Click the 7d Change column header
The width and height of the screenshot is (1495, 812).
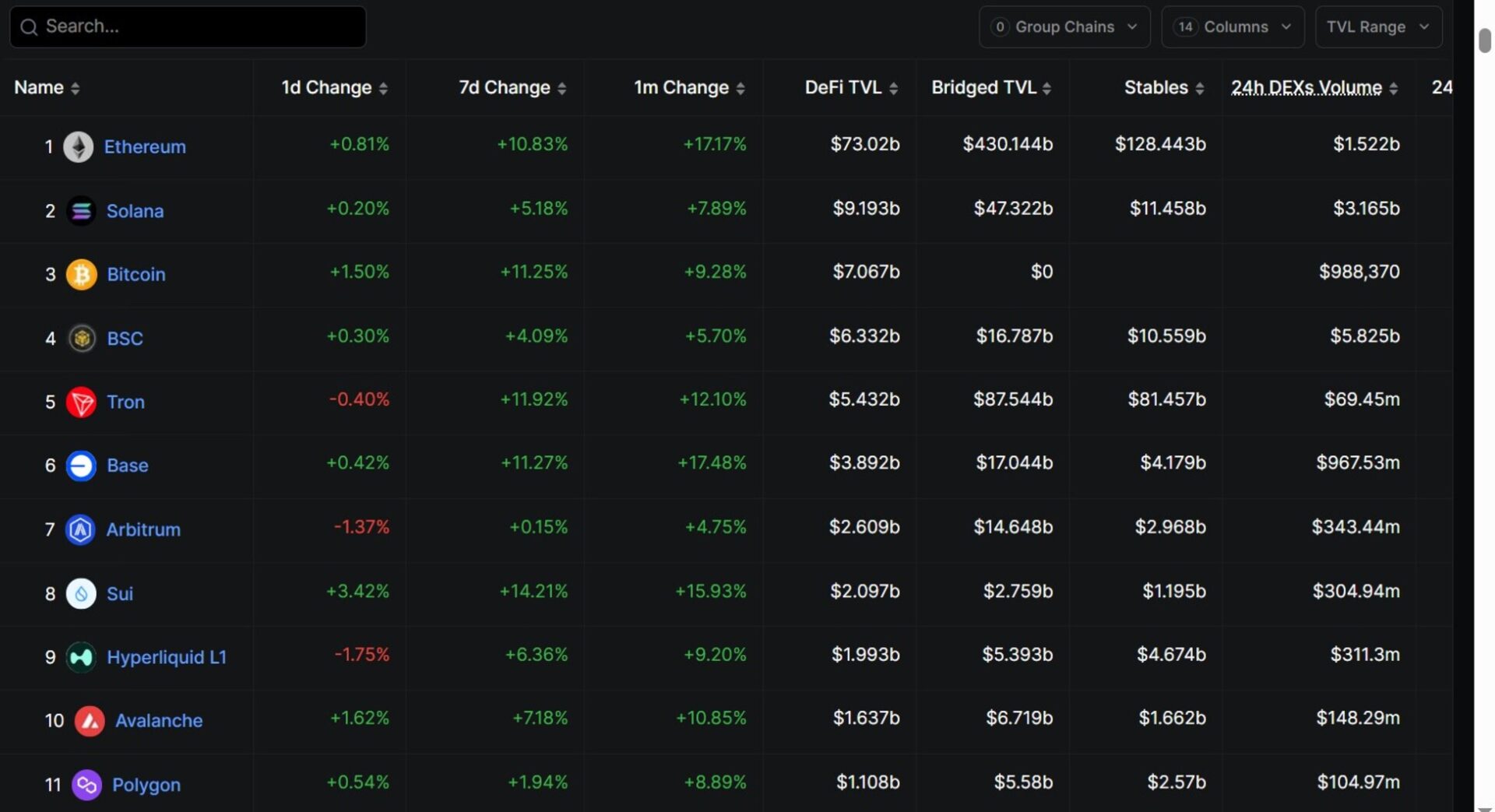click(x=505, y=87)
